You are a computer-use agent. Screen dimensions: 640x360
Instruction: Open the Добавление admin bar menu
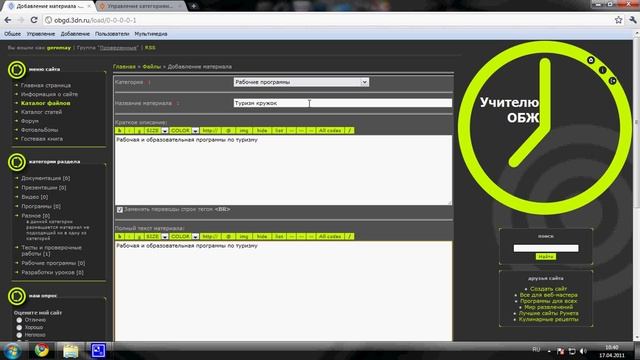tap(75, 34)
